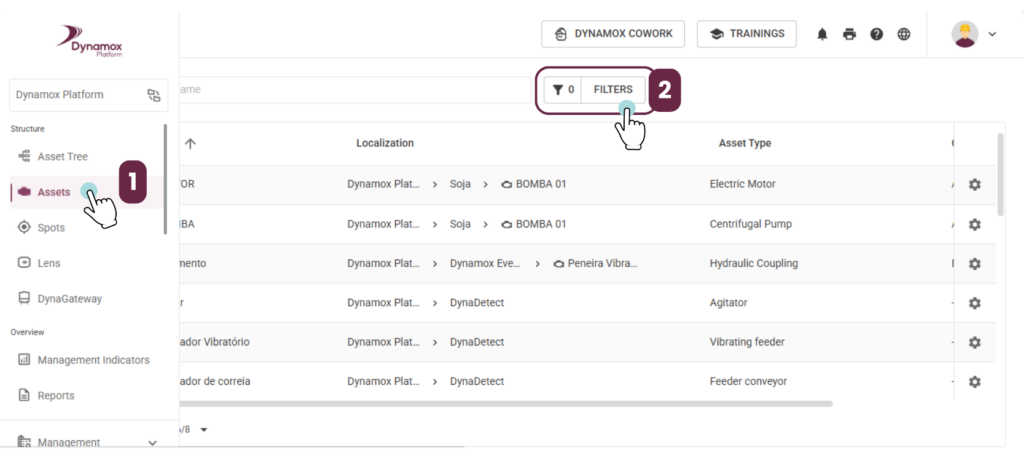Screen dimensions: 1024x458
Task: Open settings gear for Electric Motor row
Action: tap(974, 184)
